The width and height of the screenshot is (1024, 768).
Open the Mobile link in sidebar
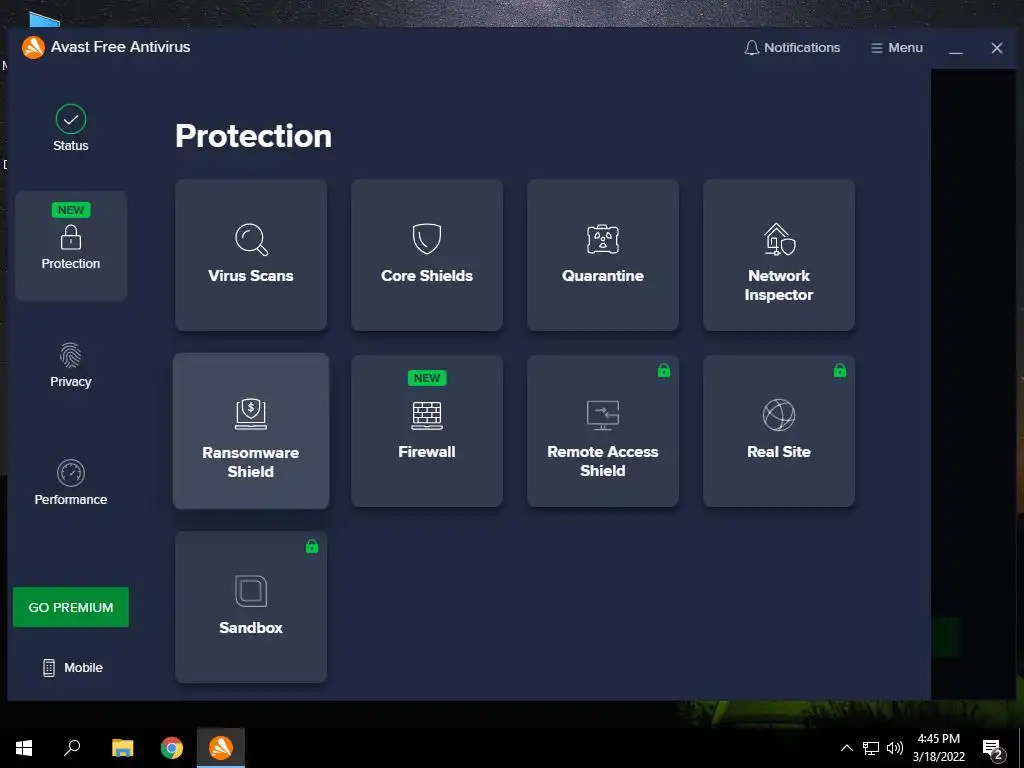[72, 667]
